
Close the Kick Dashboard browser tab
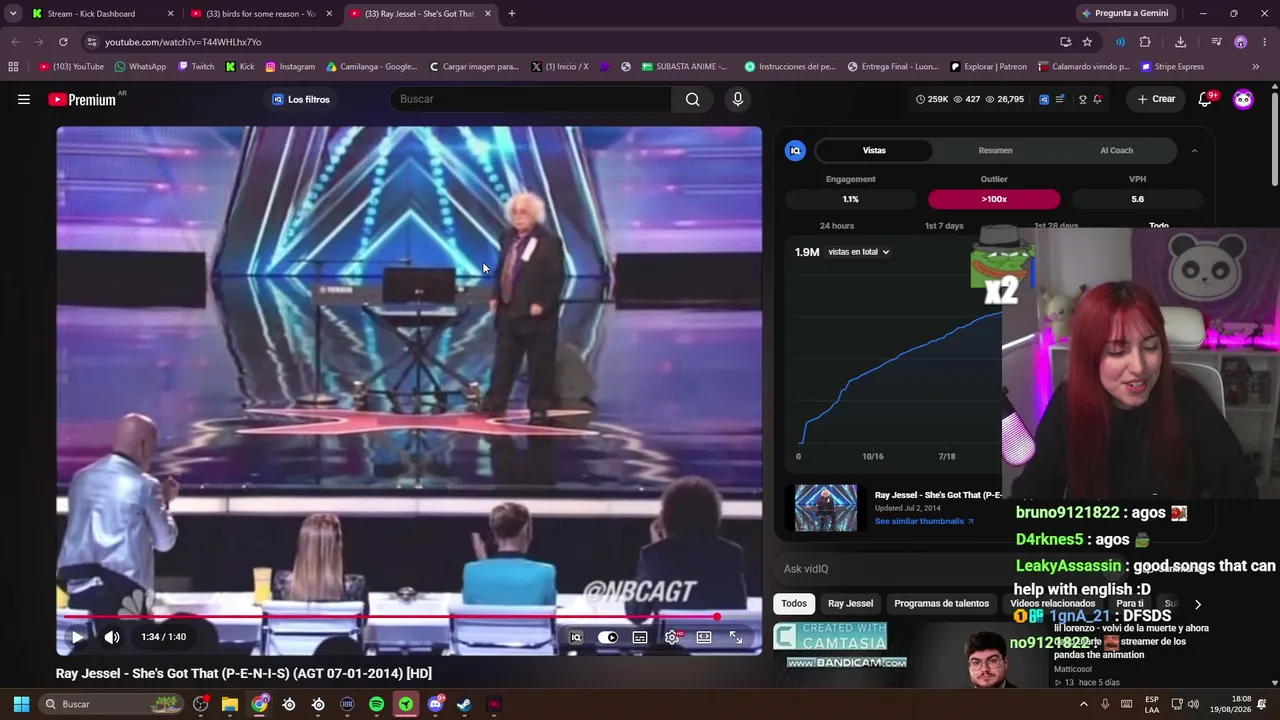pyautogui.click(x=170, y=14)
